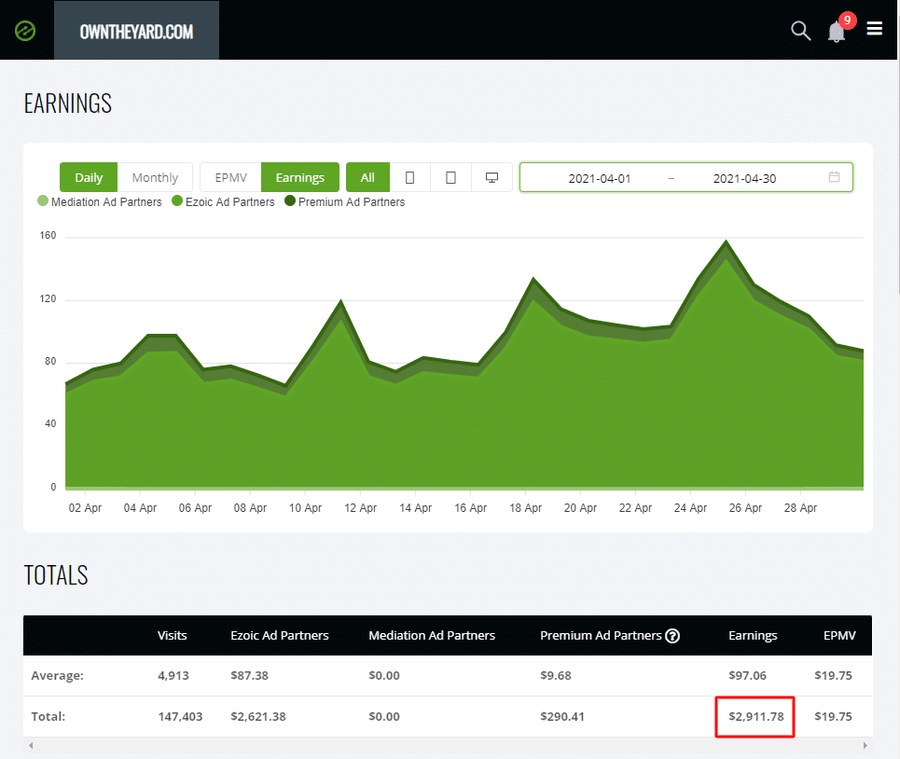Click the Premium Ad Partners help icon

pyautogui.click(x=672, y=636)
